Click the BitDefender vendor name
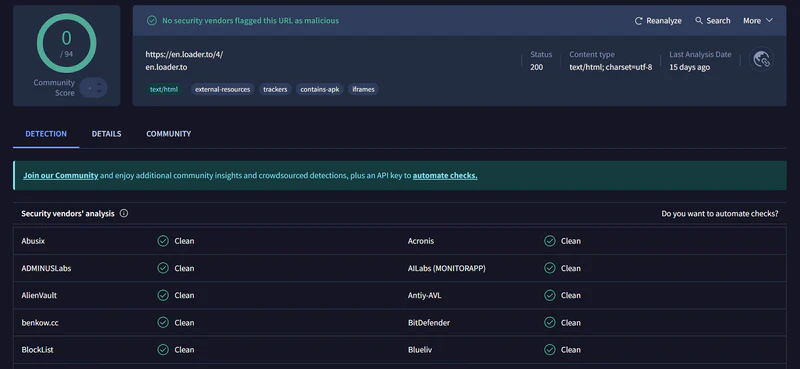 pos(429,323)
